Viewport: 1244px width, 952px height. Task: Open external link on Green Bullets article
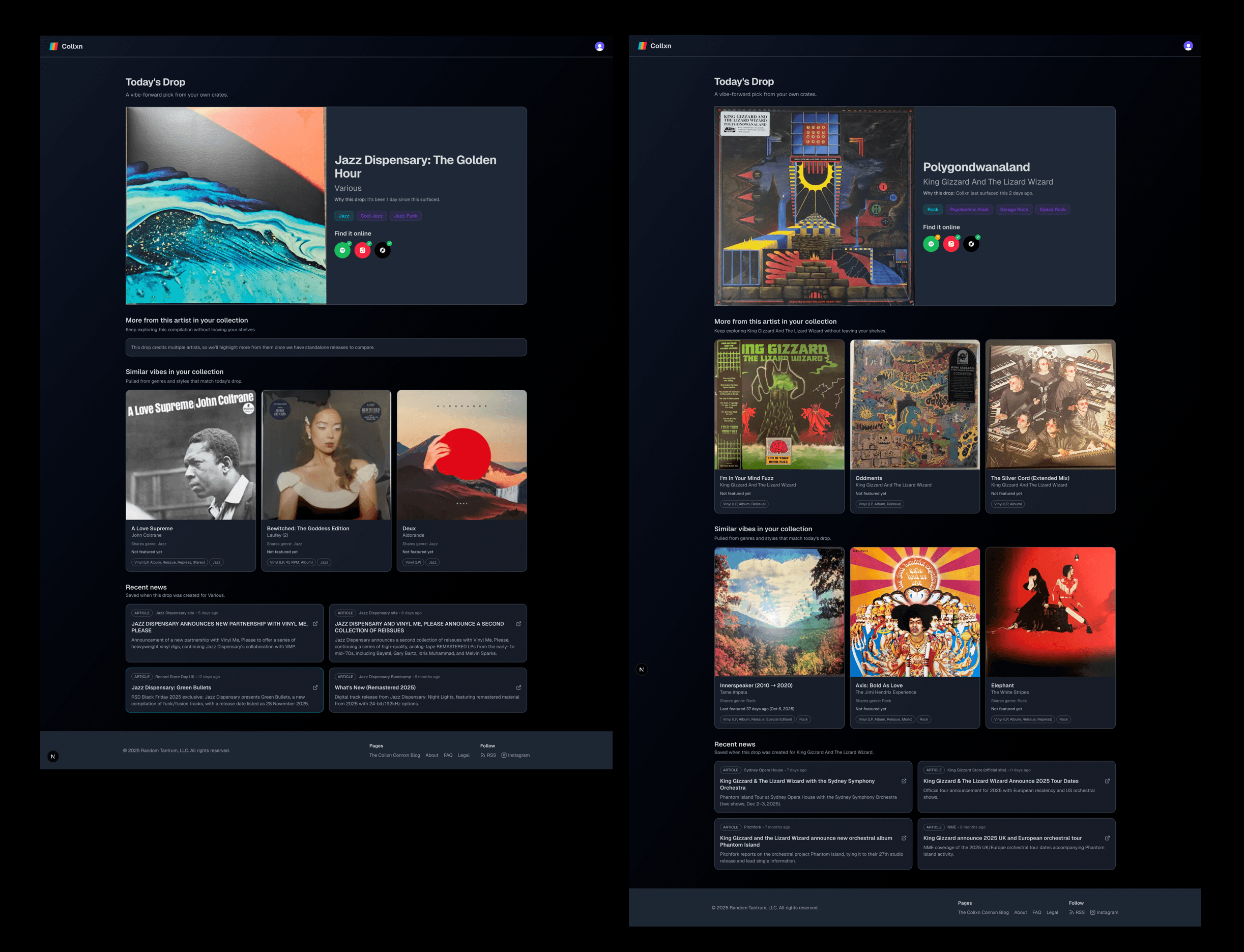315,687
